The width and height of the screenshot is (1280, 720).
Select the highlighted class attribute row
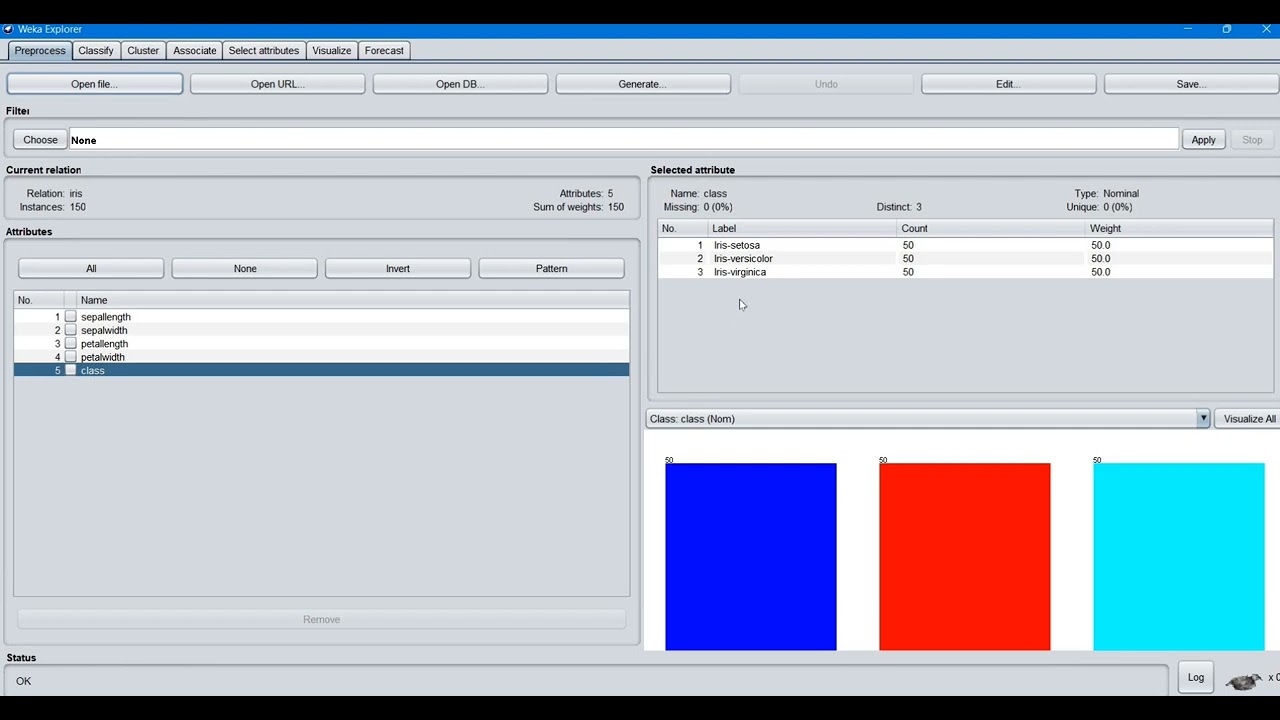pos(322,371)
